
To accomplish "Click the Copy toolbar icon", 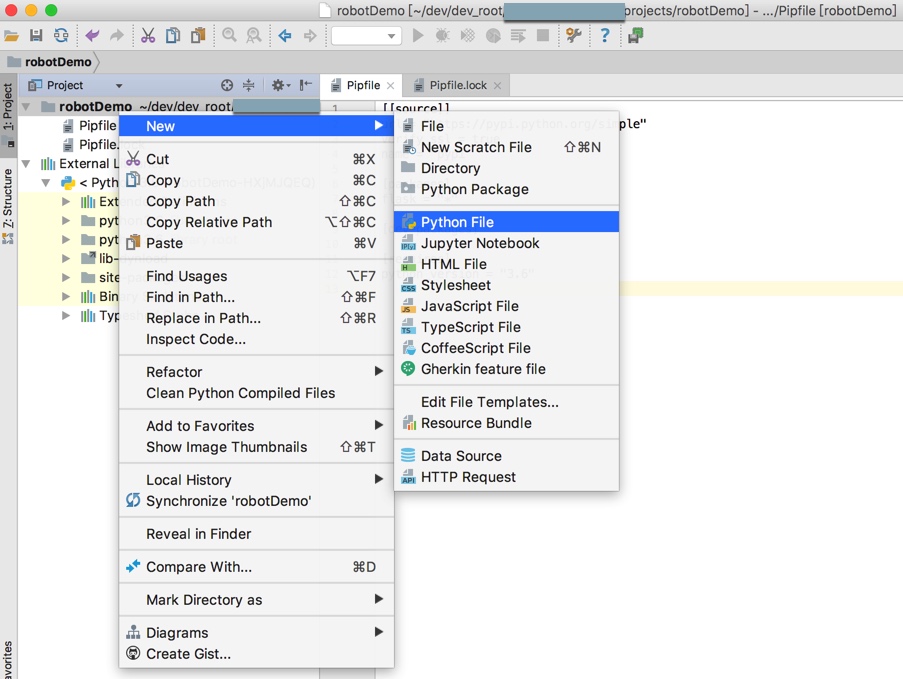I will [173, 36].
